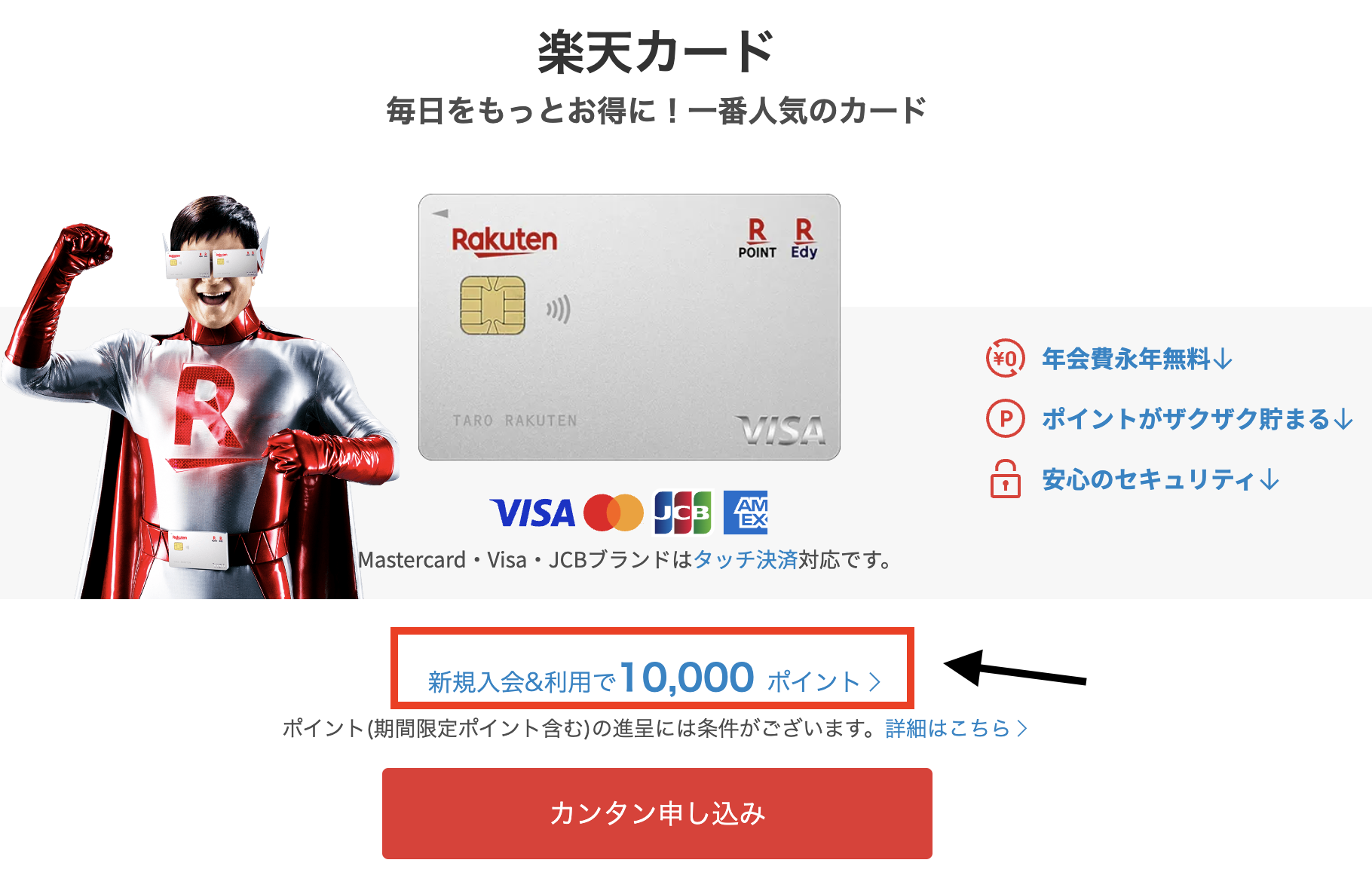Screen dimensions: 1372x869
Task: Click the red カンタン申し込み button
Action: point(657,813)
